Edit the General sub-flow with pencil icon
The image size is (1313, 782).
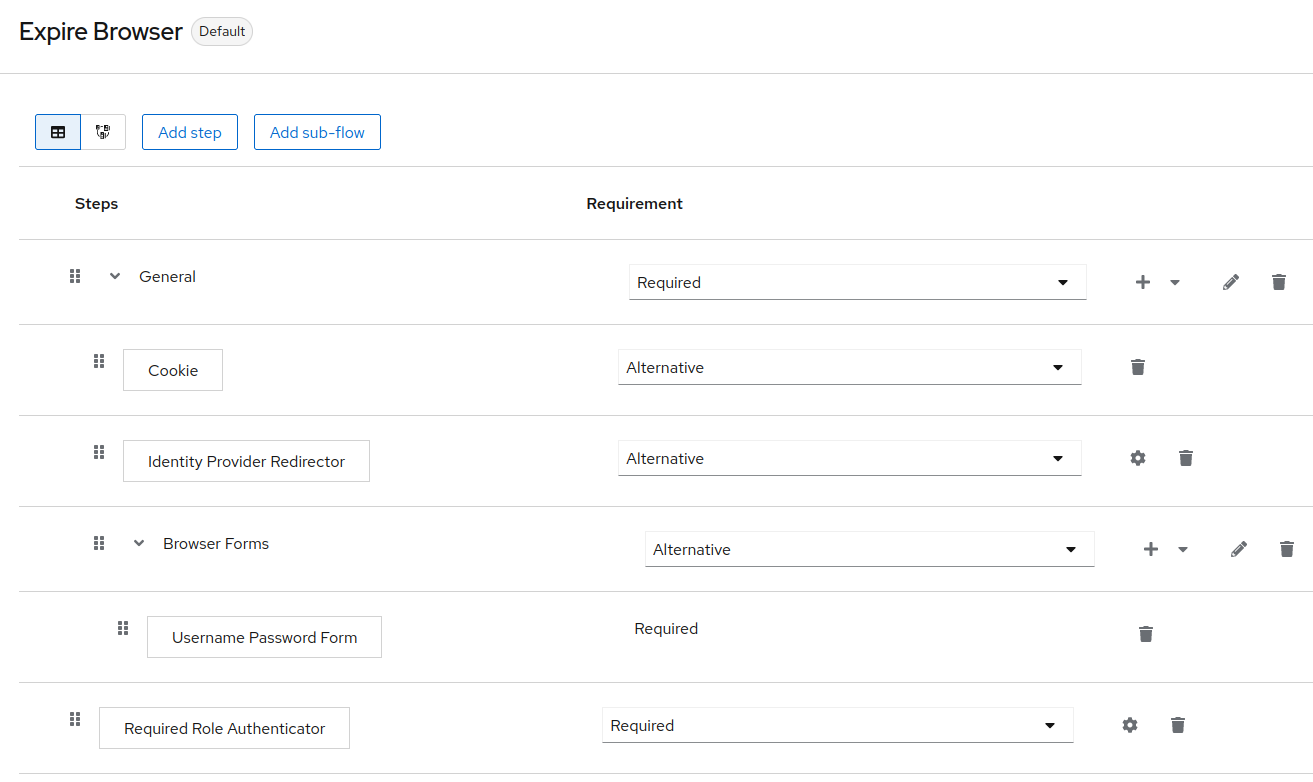1231,283
